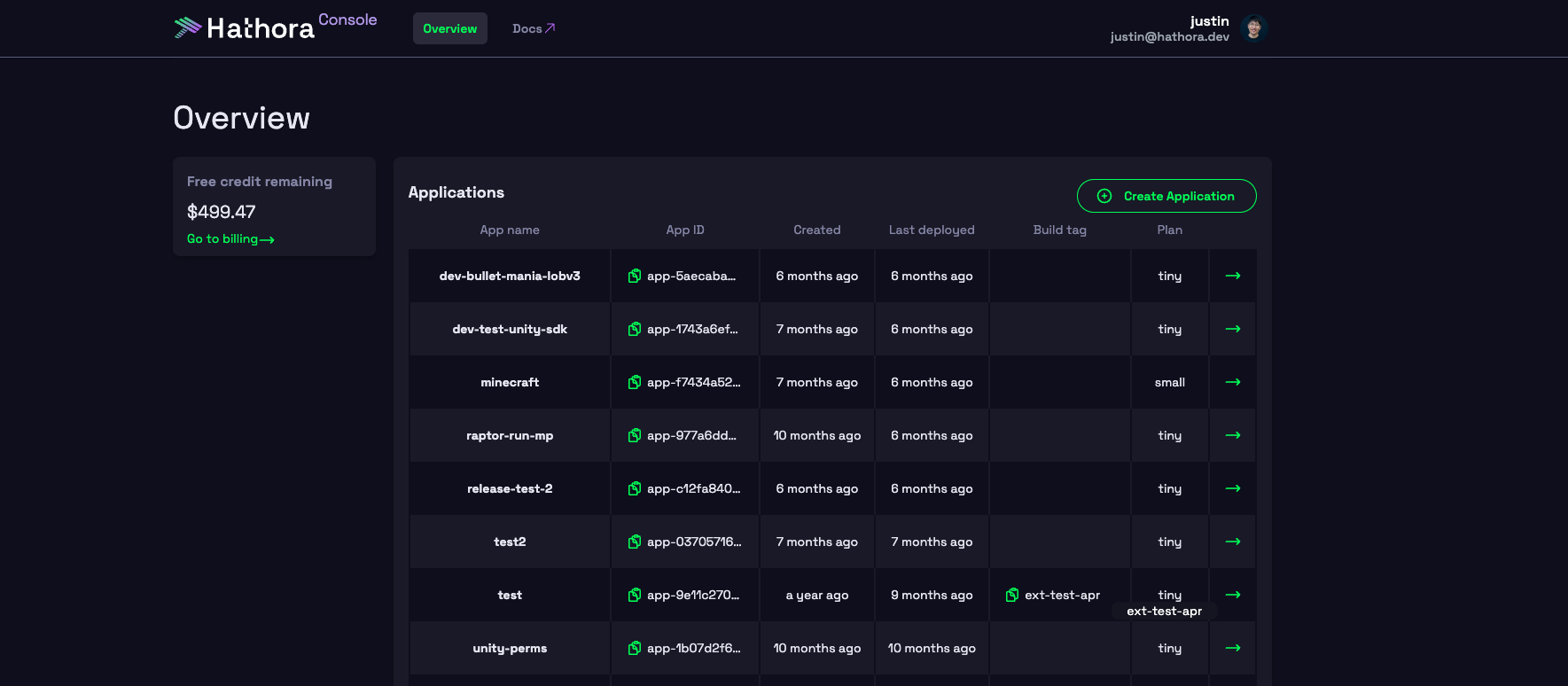
Task: Select the minecraft app name
Action: tap(510, 382)
